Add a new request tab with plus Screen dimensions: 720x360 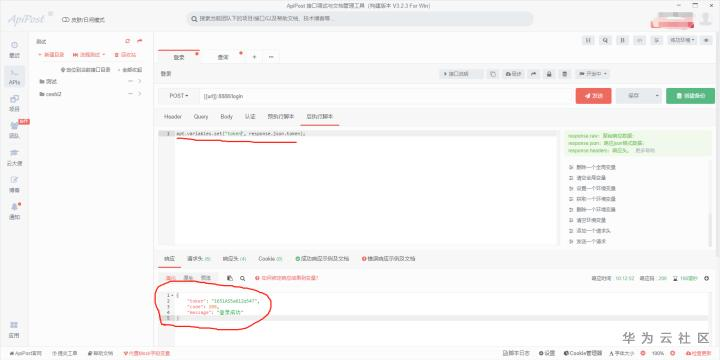pos(254,57)
